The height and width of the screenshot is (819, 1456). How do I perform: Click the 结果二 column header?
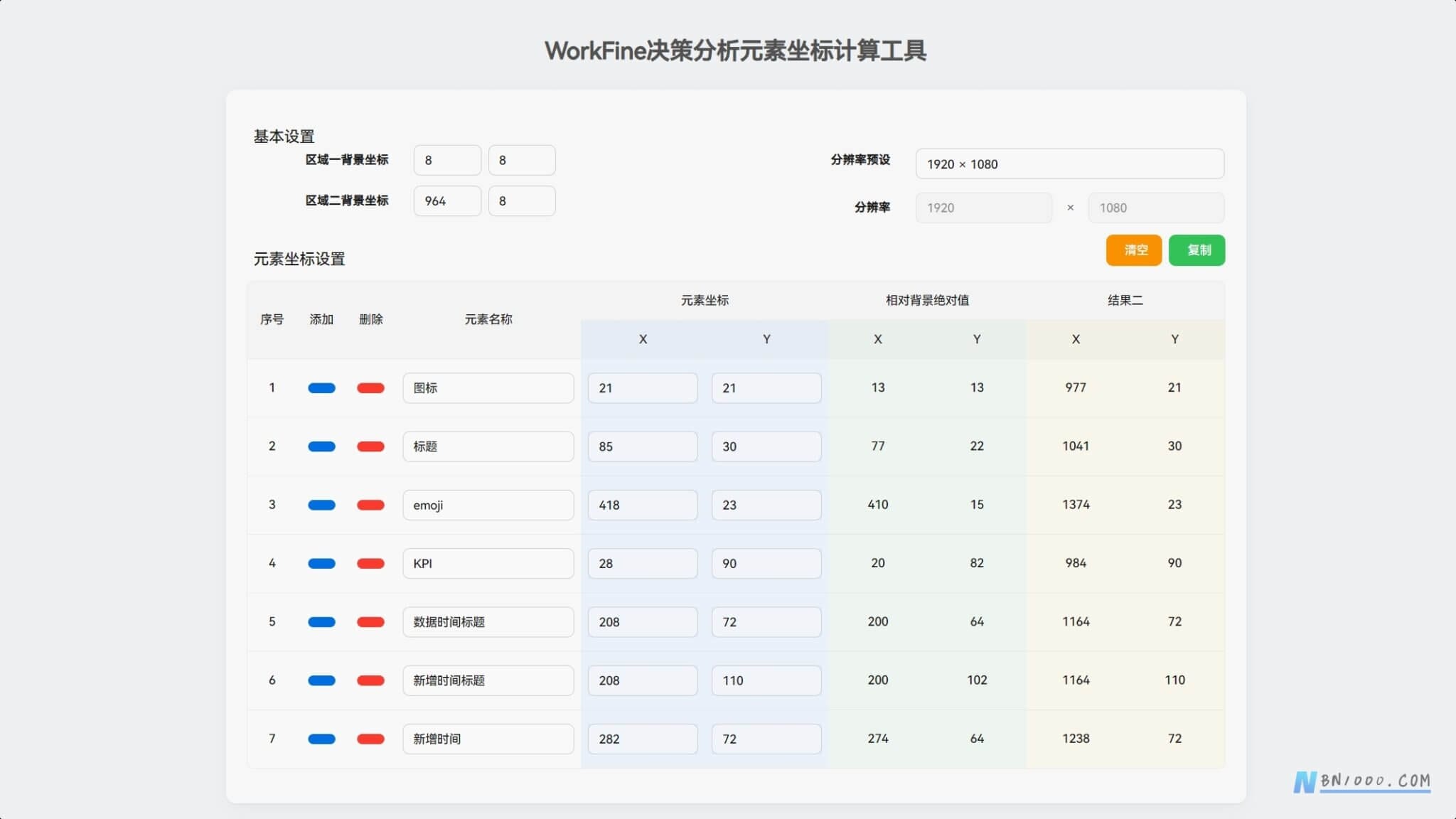tap(1125, 300)
